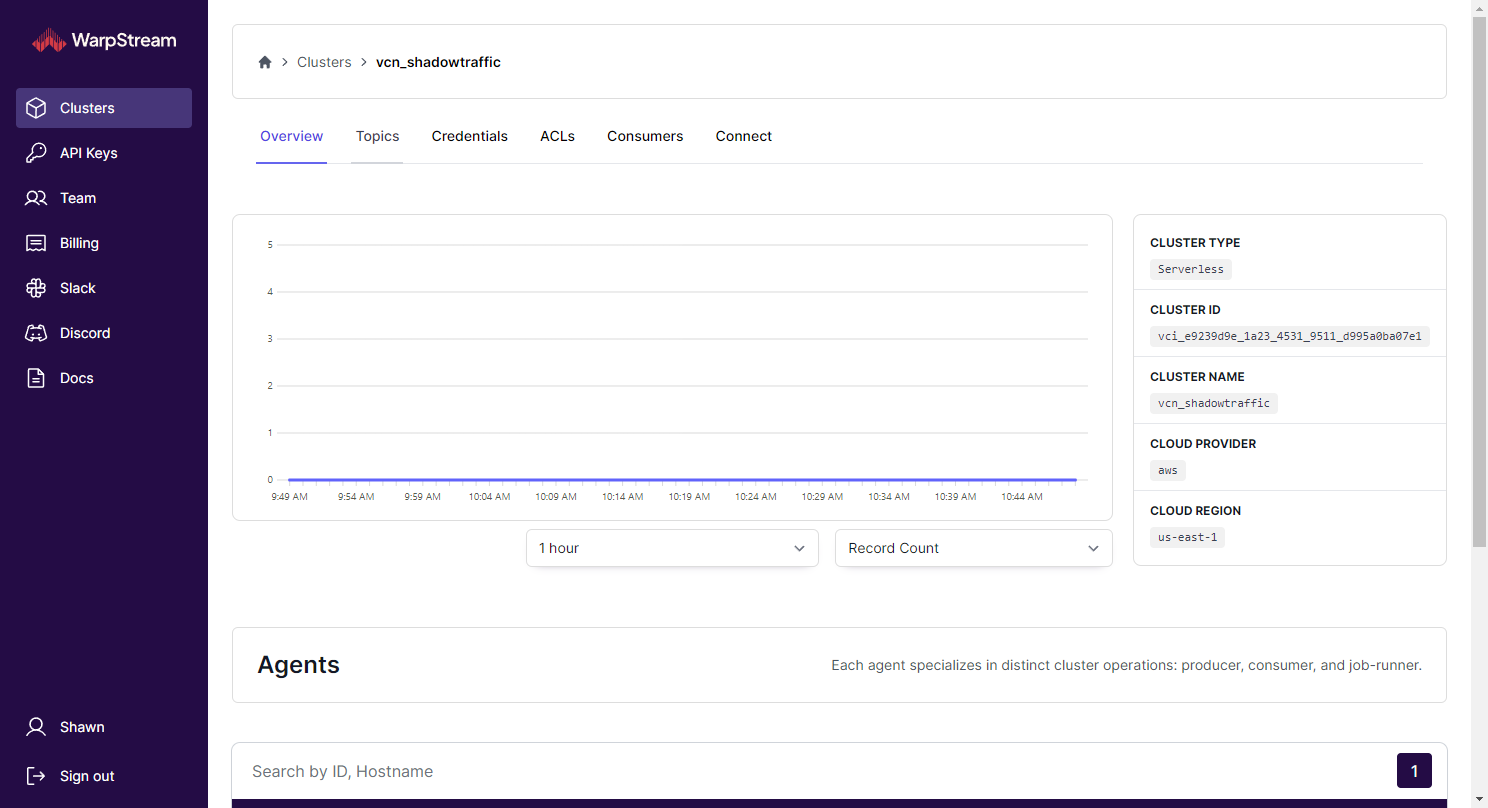Click the CLUSTER ID label
Image resolution: width=1488 pixels, height=808 pixels.
[x=1185, y=310]
